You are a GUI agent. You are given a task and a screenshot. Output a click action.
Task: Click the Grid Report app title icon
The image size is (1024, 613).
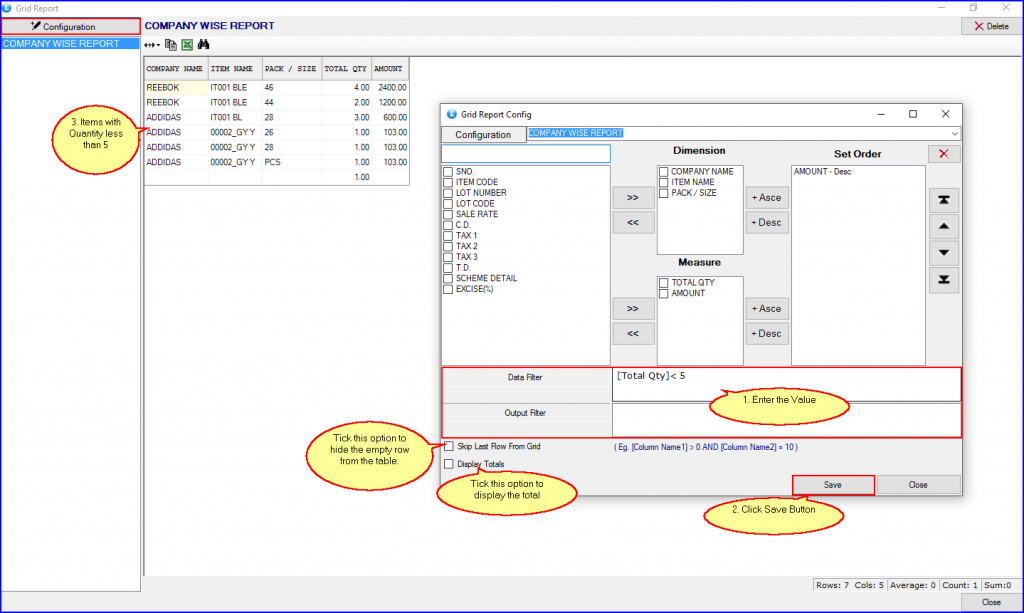click(x=7, y=8)
